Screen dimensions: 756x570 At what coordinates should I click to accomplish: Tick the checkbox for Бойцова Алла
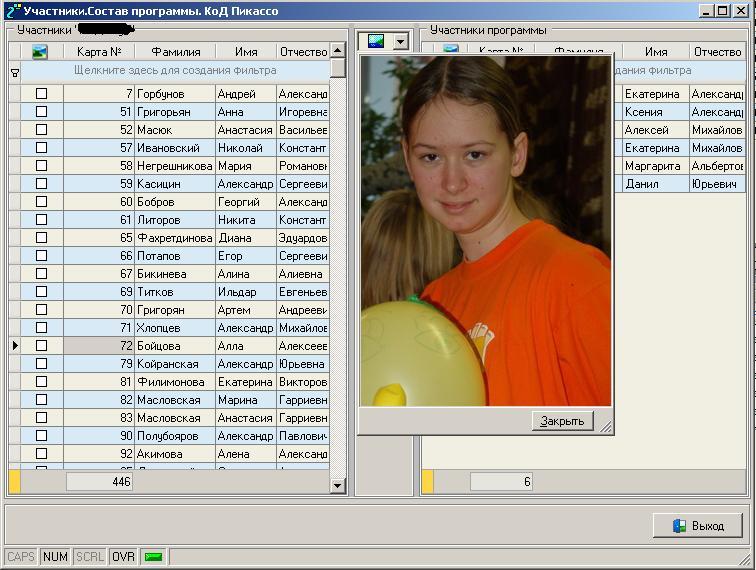[x=41, y=345]
